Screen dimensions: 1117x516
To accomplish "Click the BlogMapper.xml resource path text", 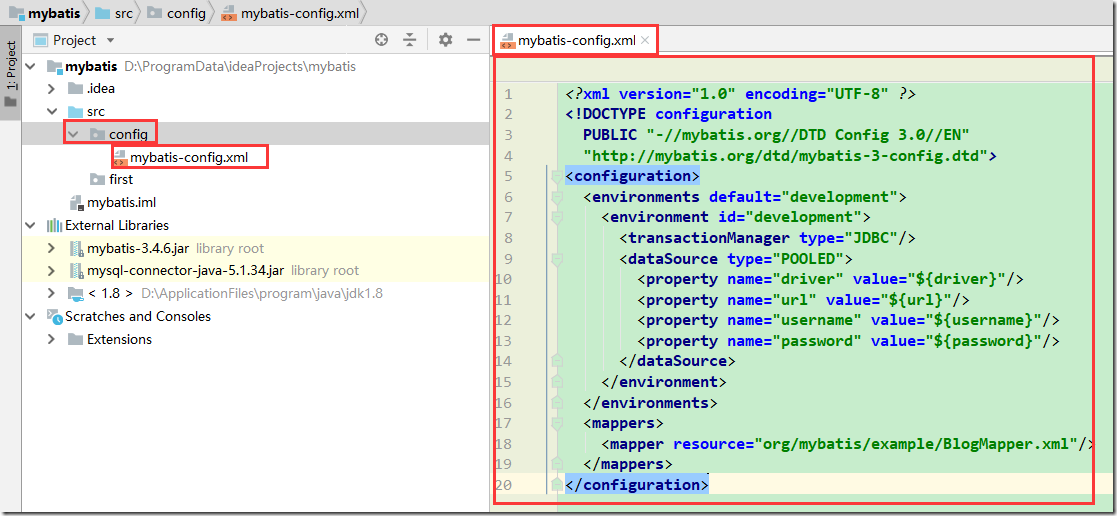I will point(915,444).
